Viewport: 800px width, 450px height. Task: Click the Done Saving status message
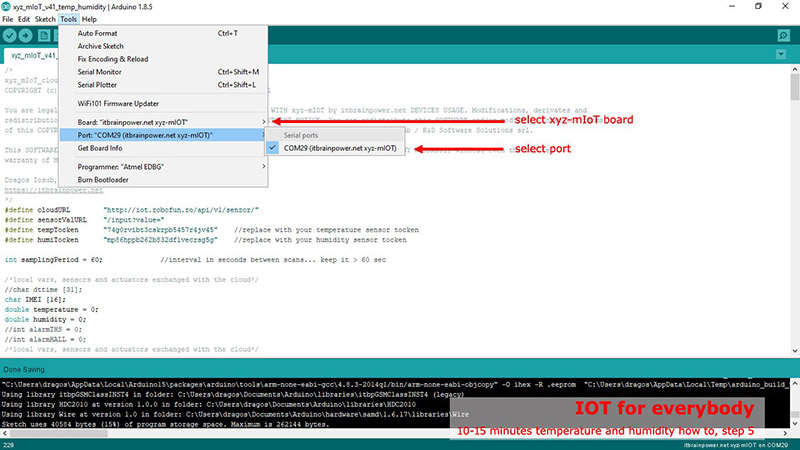point(24,369)
